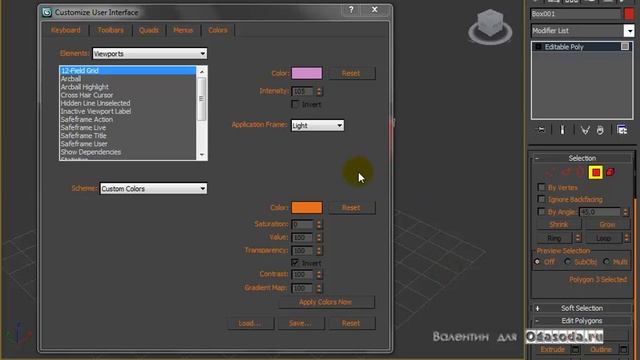Select Cross Hair Cursor in the list
640x360 pixels.
tap(127, 95)
